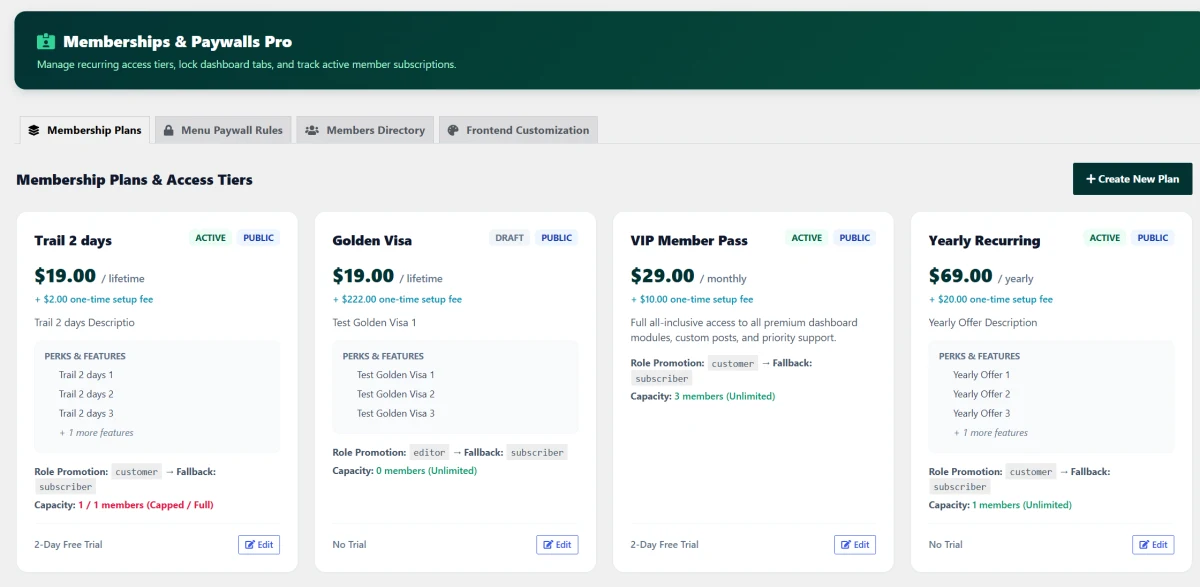Screen dimensions: 1200x587
Task: Edit the Trail 2 days plan
Action: pyautogui.click(x=259, y=545)
